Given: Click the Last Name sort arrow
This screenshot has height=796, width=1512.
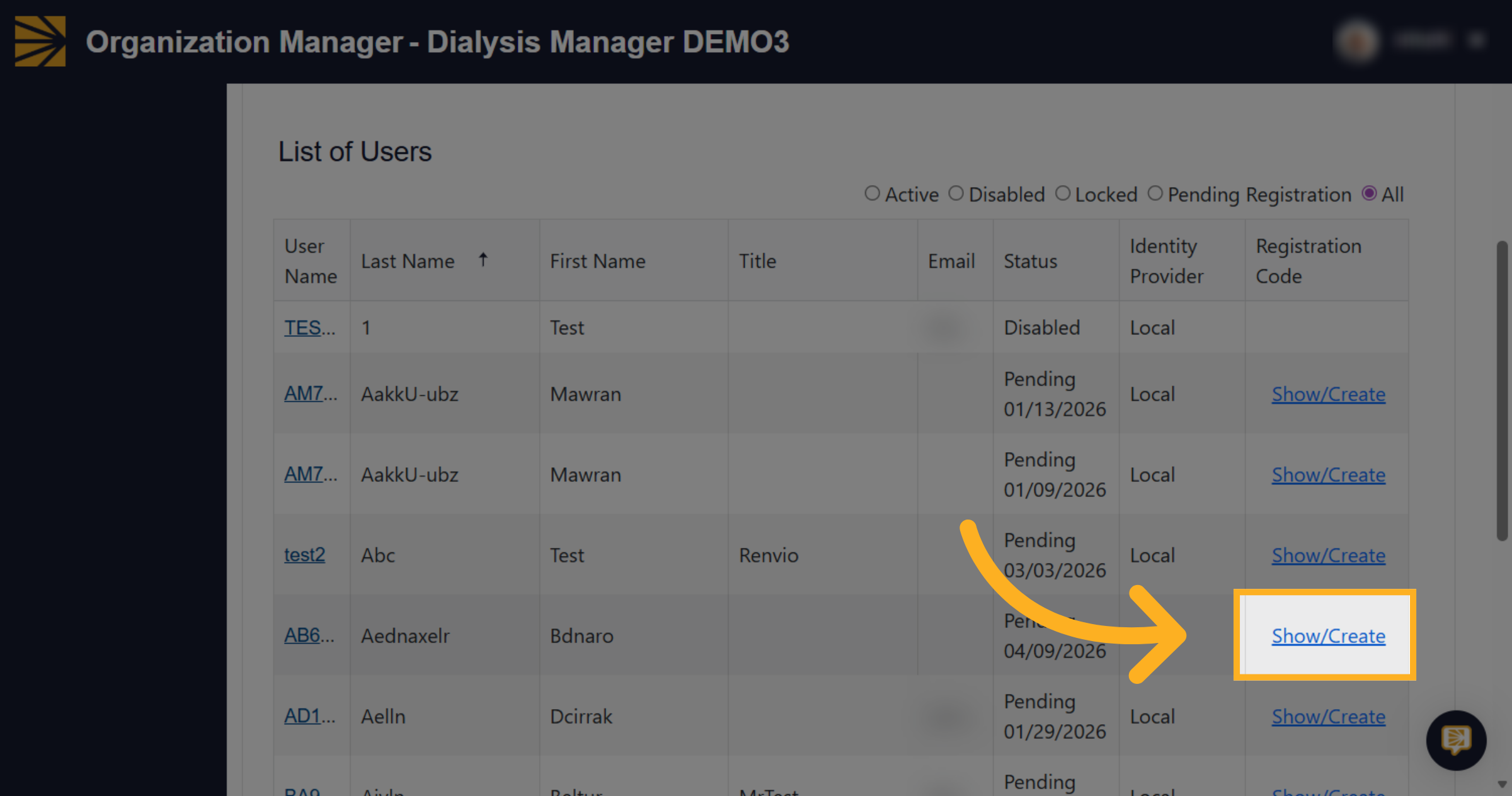Looking at the screenshot, I should (483, 259).
